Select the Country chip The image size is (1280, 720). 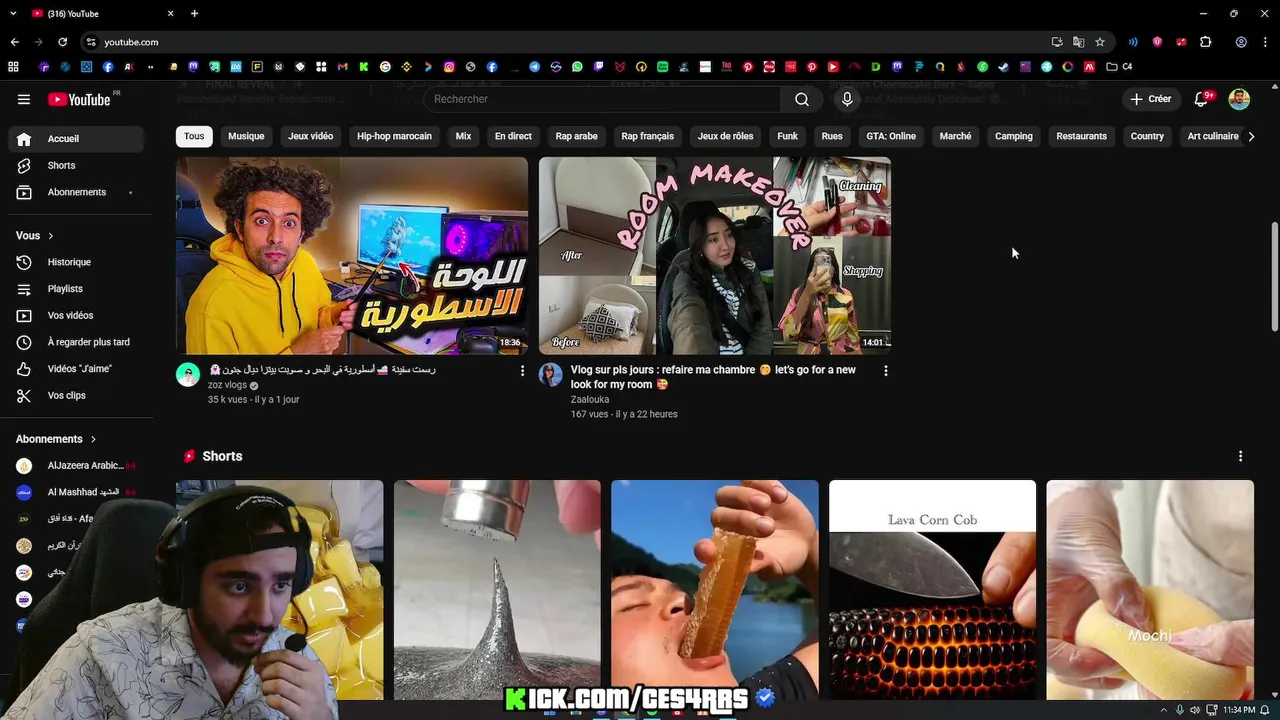pos(1147,136)
